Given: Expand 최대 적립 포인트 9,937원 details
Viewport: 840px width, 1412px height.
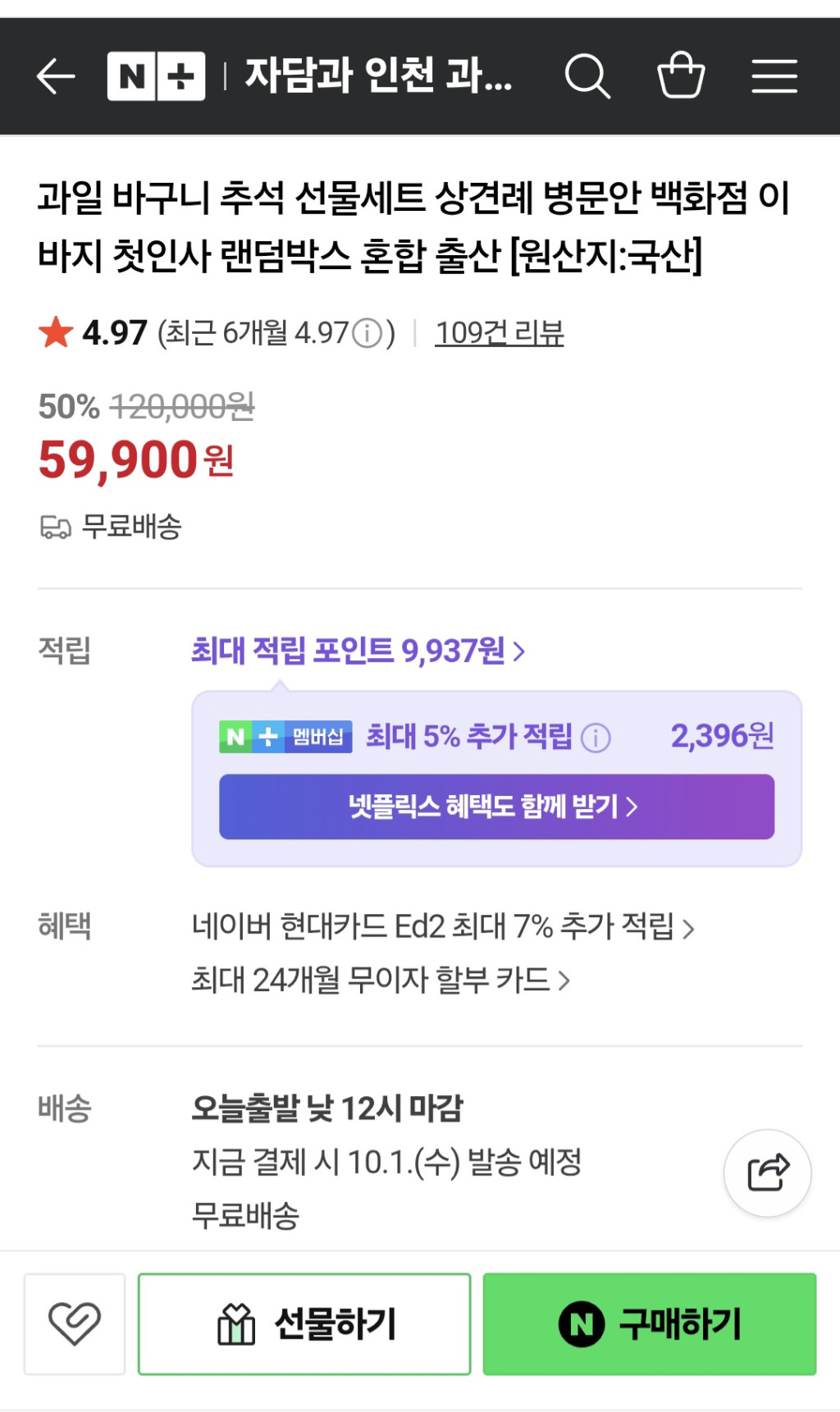Looking at the screenshot, I should (358, 651).
